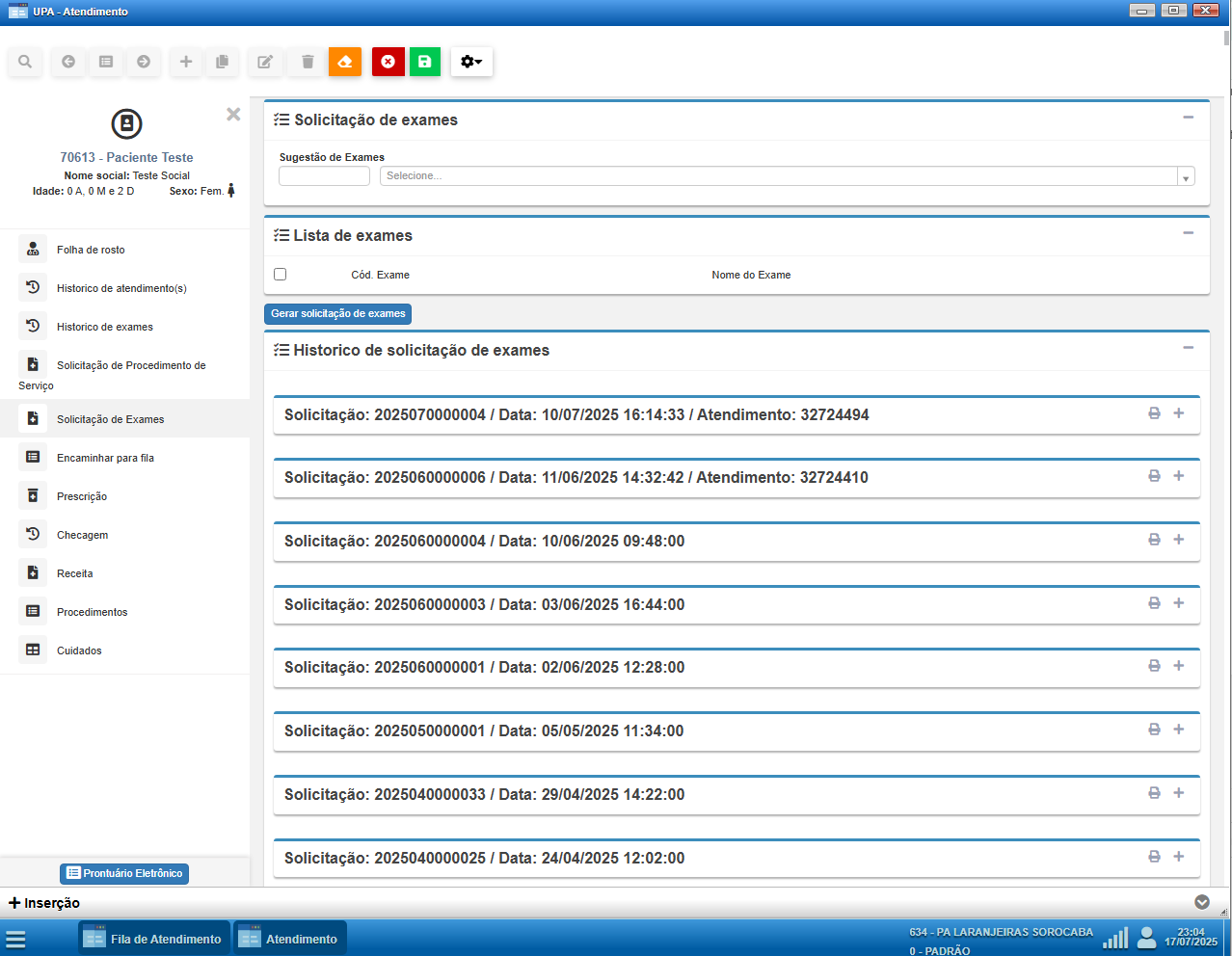Select Historico de exames menu item

[104, 327]
